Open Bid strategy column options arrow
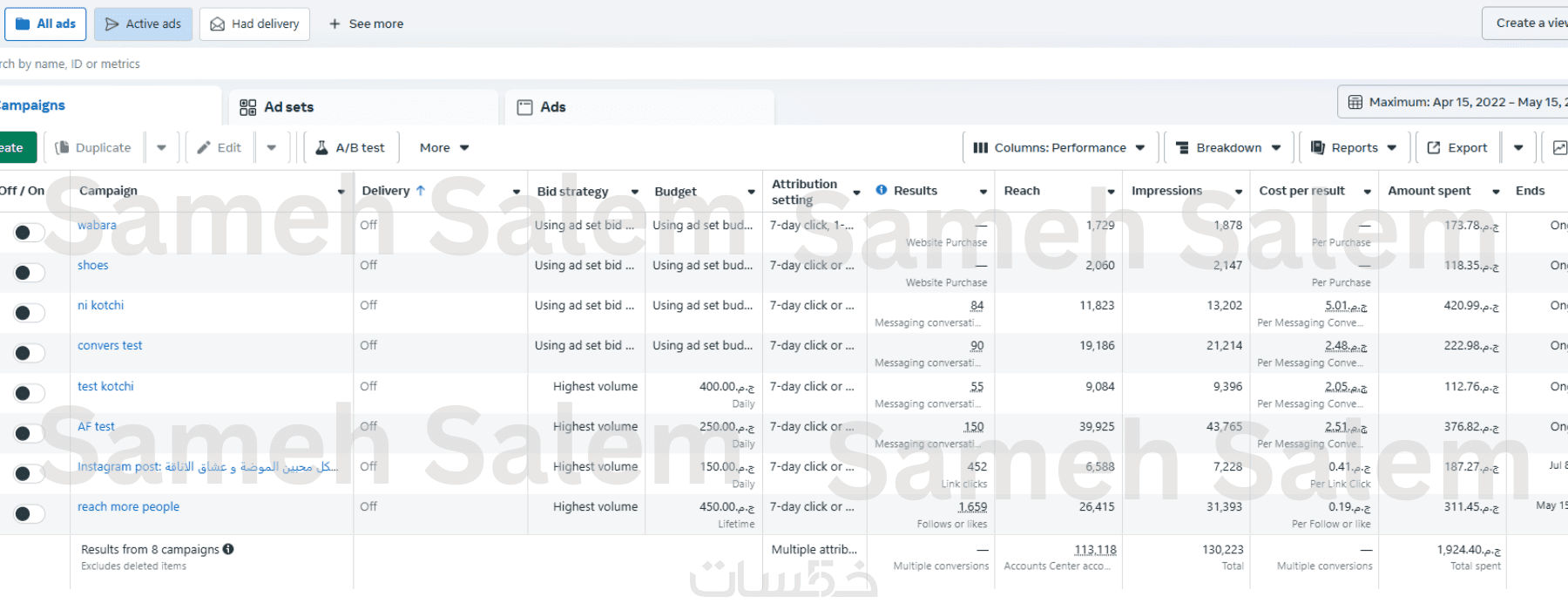This screenshot has width=1568, height=610. [635, 192]
